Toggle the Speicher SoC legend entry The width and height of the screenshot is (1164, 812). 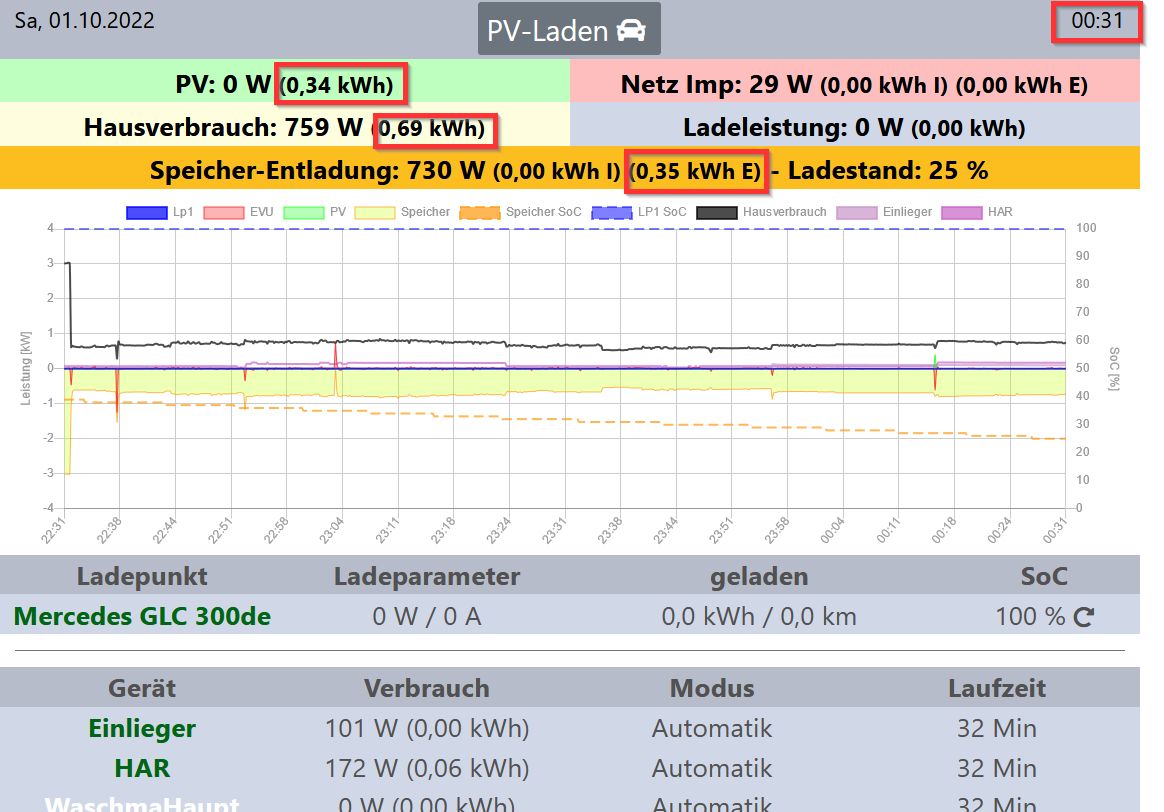click(x=521, y=212)
